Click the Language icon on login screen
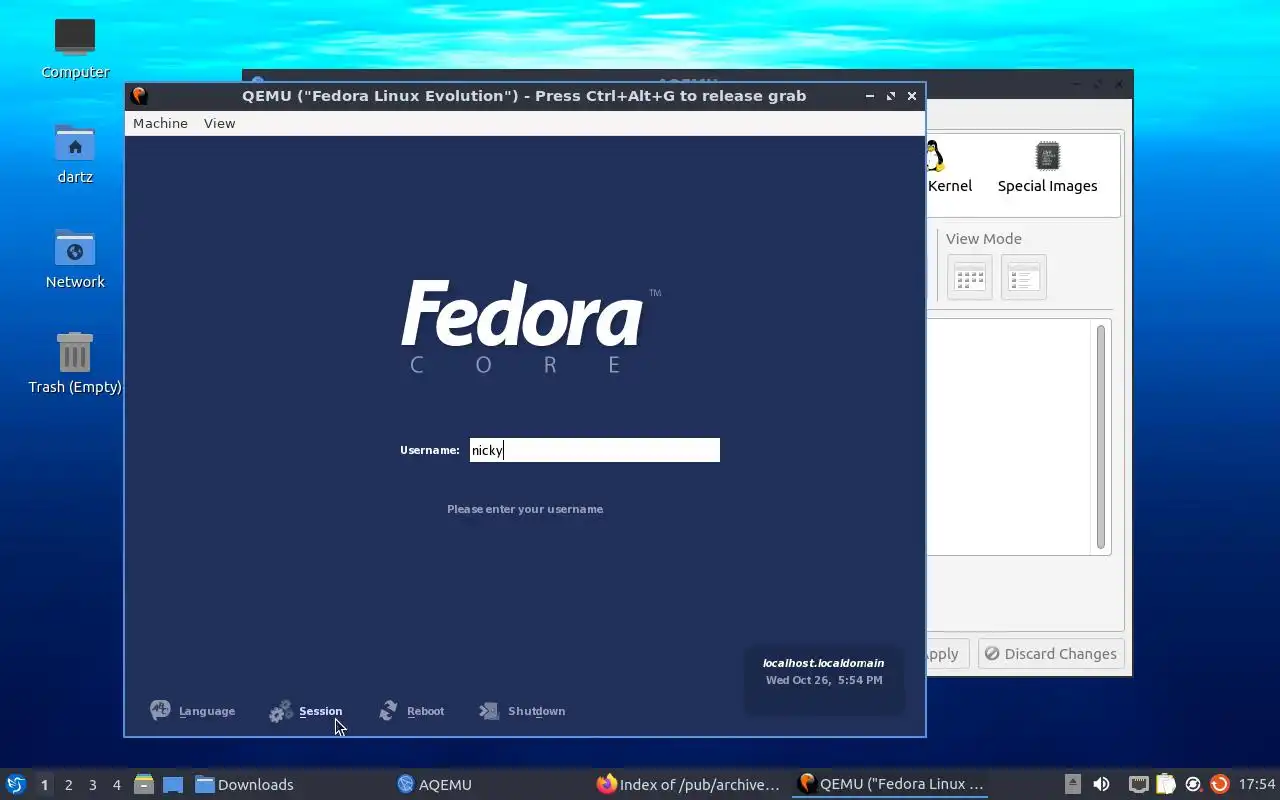The image size is (1280, 800). [160, 710]
